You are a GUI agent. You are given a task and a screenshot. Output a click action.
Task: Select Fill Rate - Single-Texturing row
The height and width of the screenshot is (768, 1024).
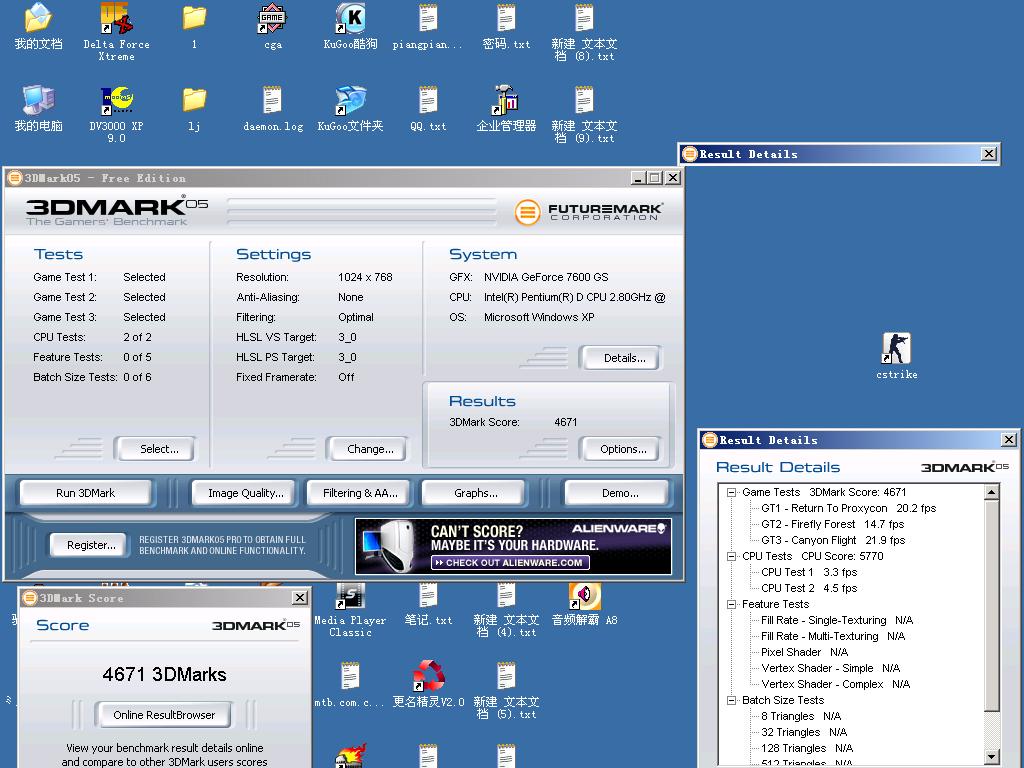(x=837, y=620)
